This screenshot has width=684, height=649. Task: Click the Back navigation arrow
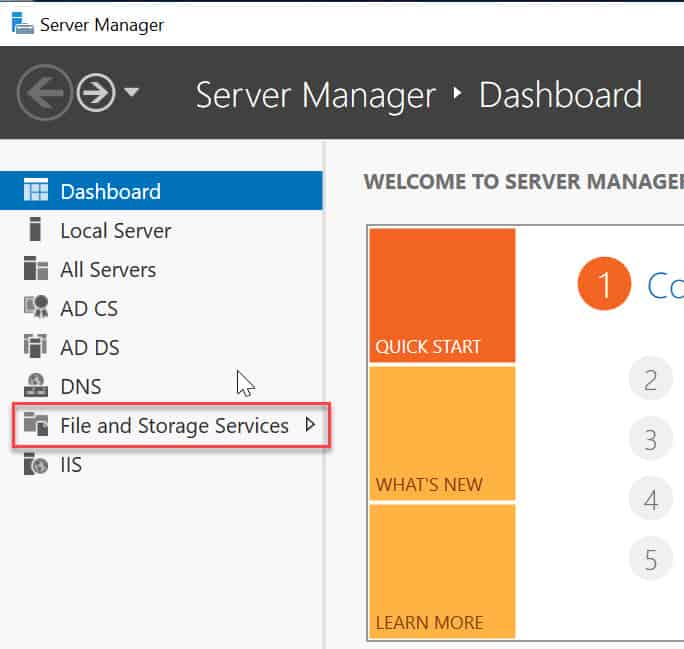tap(44, 92)
